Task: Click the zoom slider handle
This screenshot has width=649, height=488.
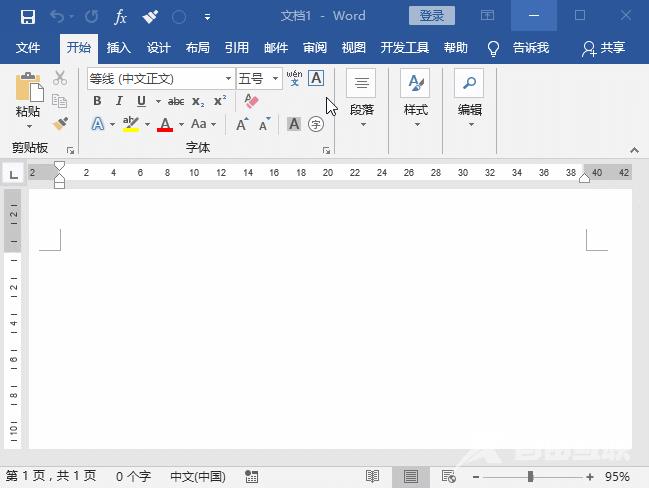Action: click(x=530, y=477)
